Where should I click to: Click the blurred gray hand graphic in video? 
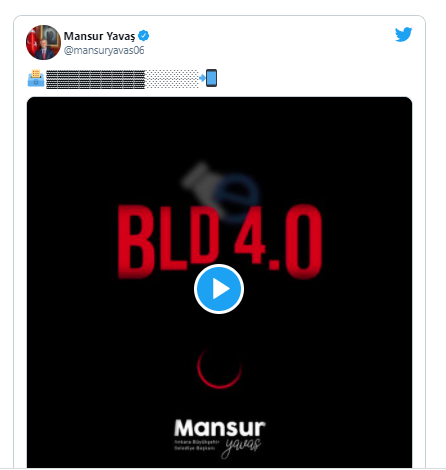point(199,180)
